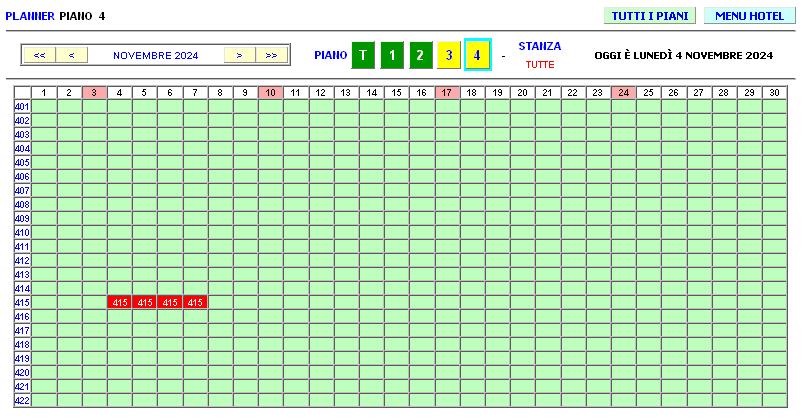Viewport: 801px width, 419px height.
Task: Click day 4 column header
Action: pos(120,92)
